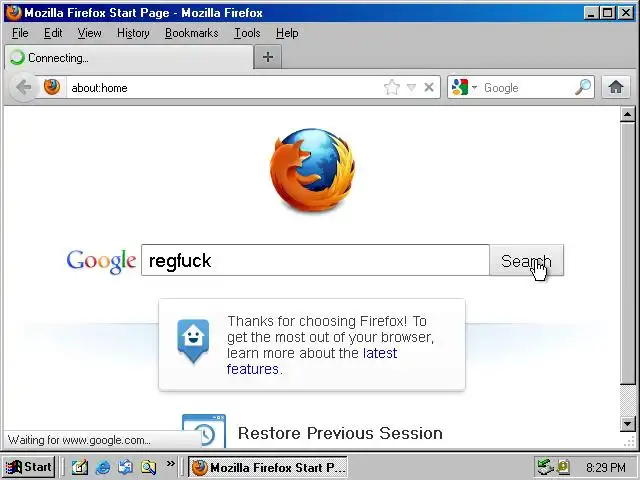Click the scroll down arrow
Image resolution: width=640 pixels, height=480 pixels.
[627, 423]
